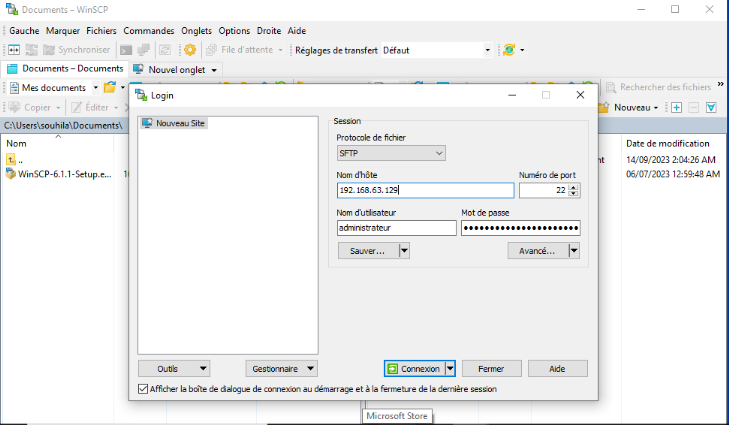The width and height of the screenshot is (729, 425).
Task: Switch to the Documents – Documents tab
Action: 65,69
